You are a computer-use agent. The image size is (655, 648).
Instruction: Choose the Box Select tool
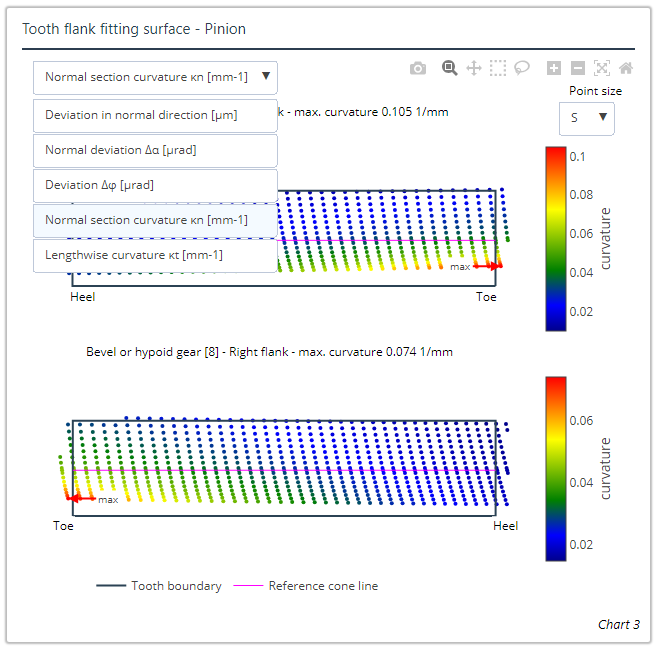point(498,68)
